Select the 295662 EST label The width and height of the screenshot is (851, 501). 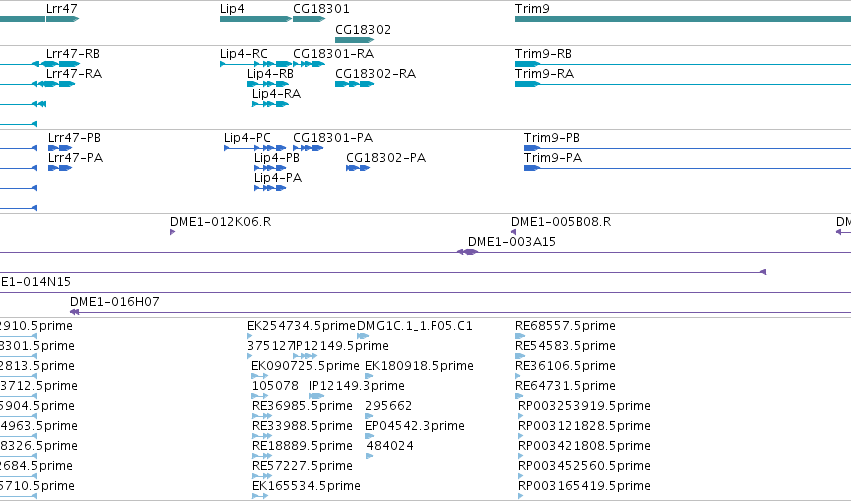click(389, 407)
